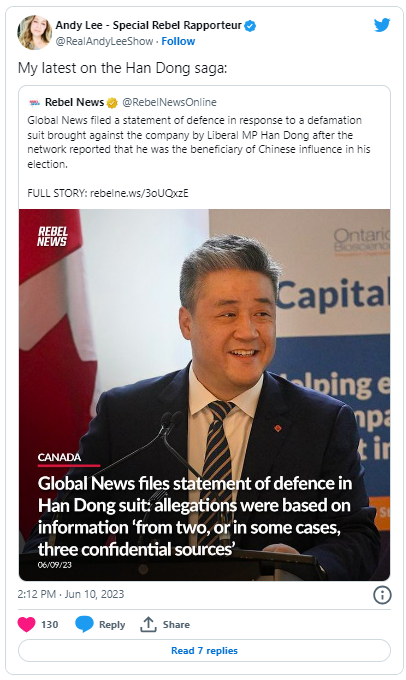
Task: Open the tweet timestamp 2:12 PM Jun 10, 2023
Action: [x=71, y=594]
